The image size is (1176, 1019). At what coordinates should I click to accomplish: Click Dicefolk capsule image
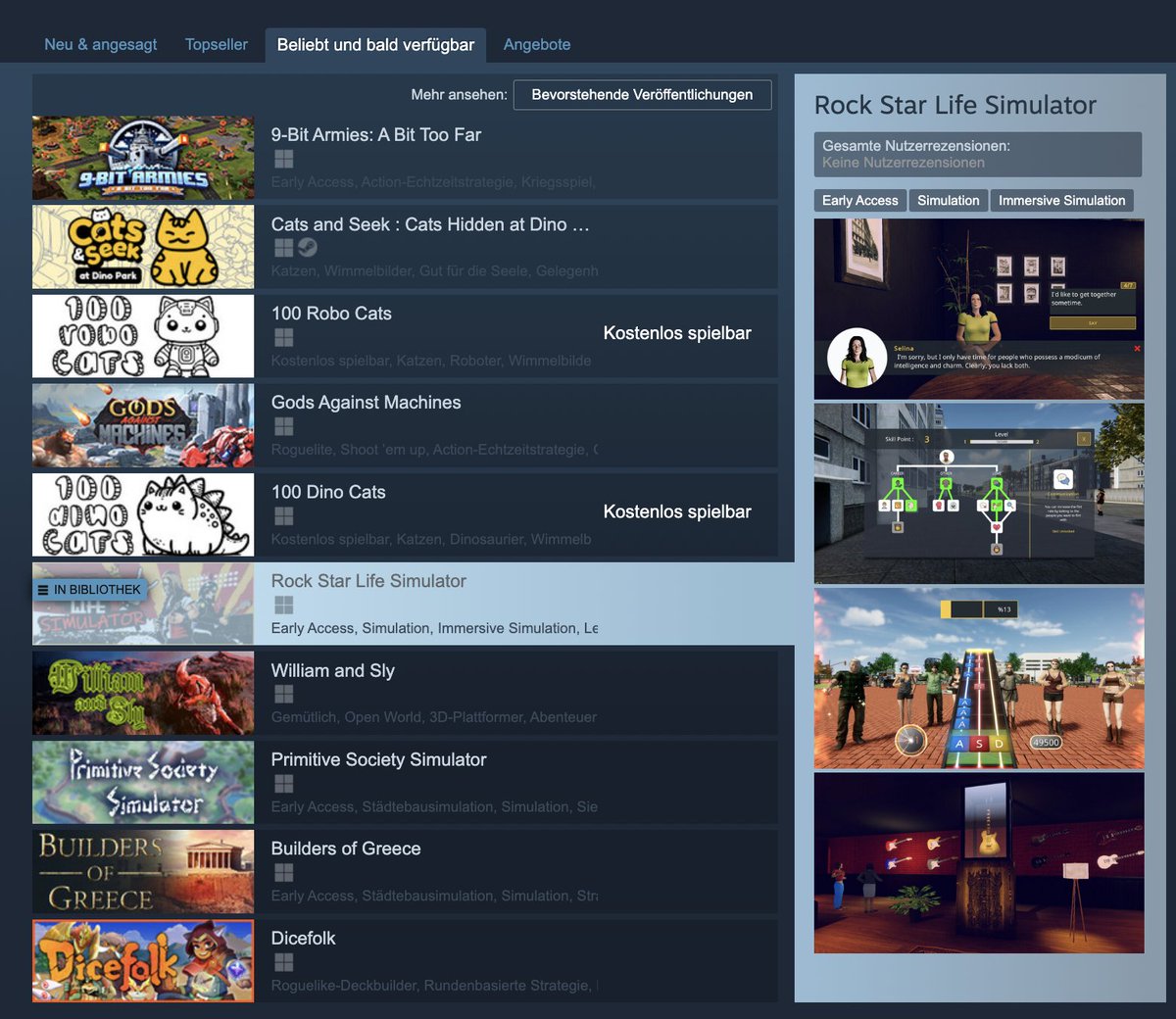[143, 961]
